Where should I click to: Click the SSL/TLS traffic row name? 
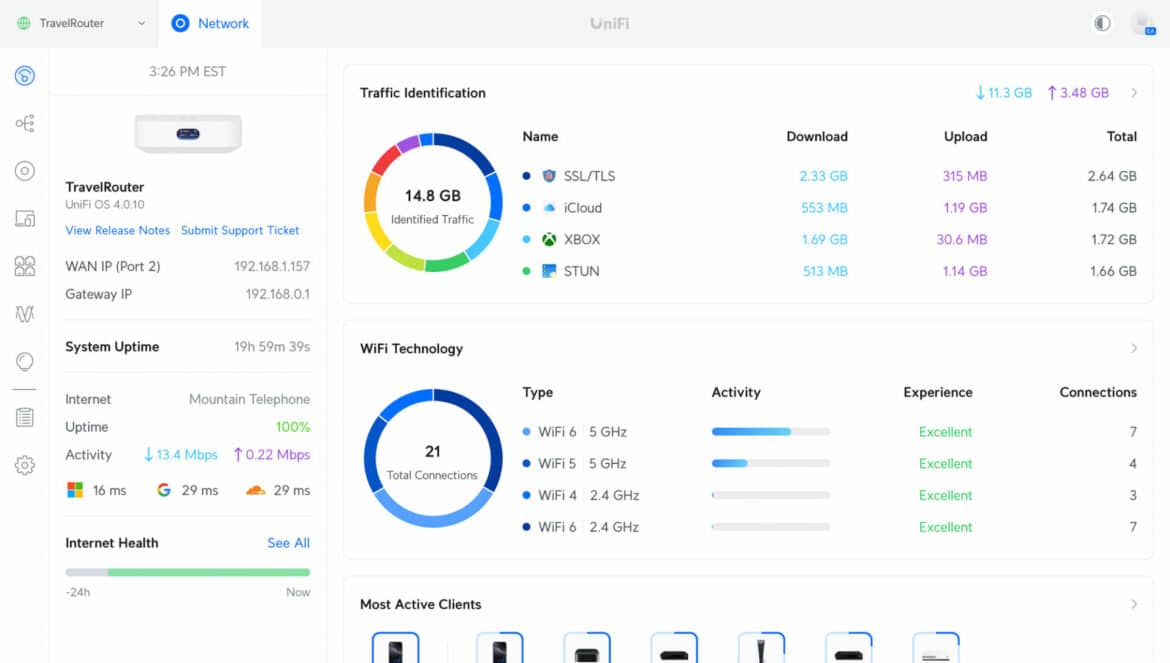click(x=589, y=176)
